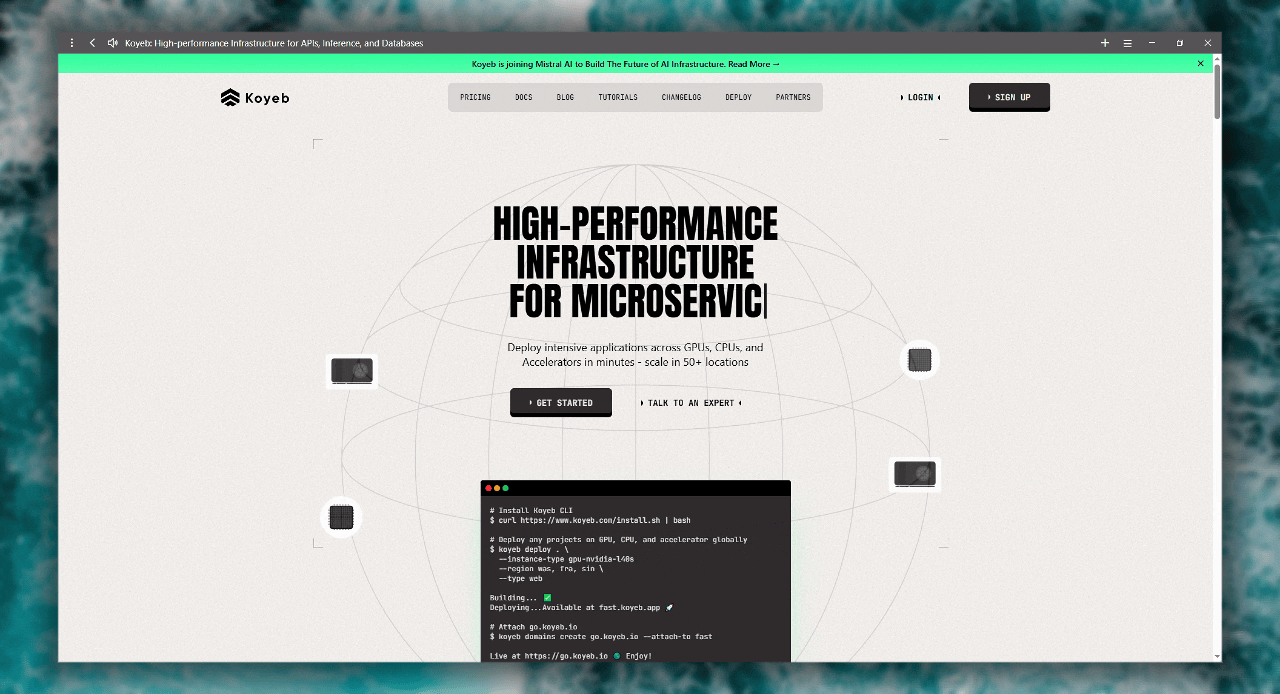The height and width of the screenshot is (694, 1280).
Task: Click the 'koyeb deploy .' command line
Action: pos(529,549)
